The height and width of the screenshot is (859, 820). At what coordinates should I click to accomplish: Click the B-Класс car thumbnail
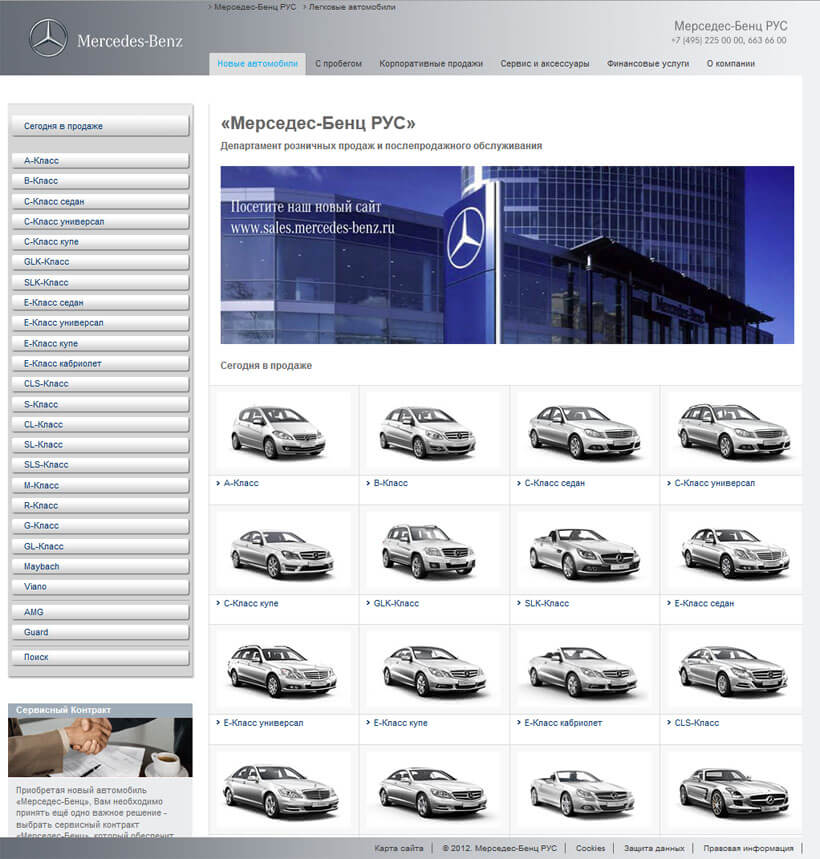[433, 431]
